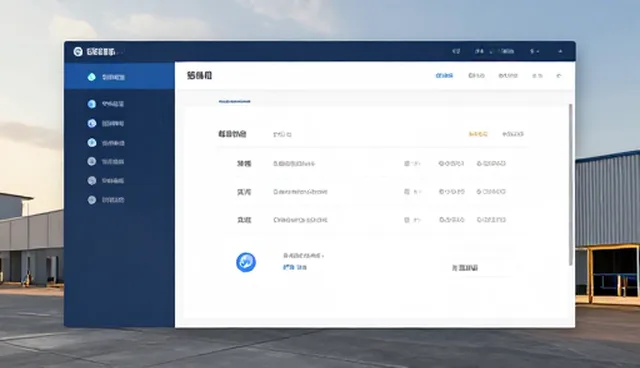The width and height of the screenshot is (640, 368).
Task: Click the arrow icon at end of header tabs
Action: point(559,75)
